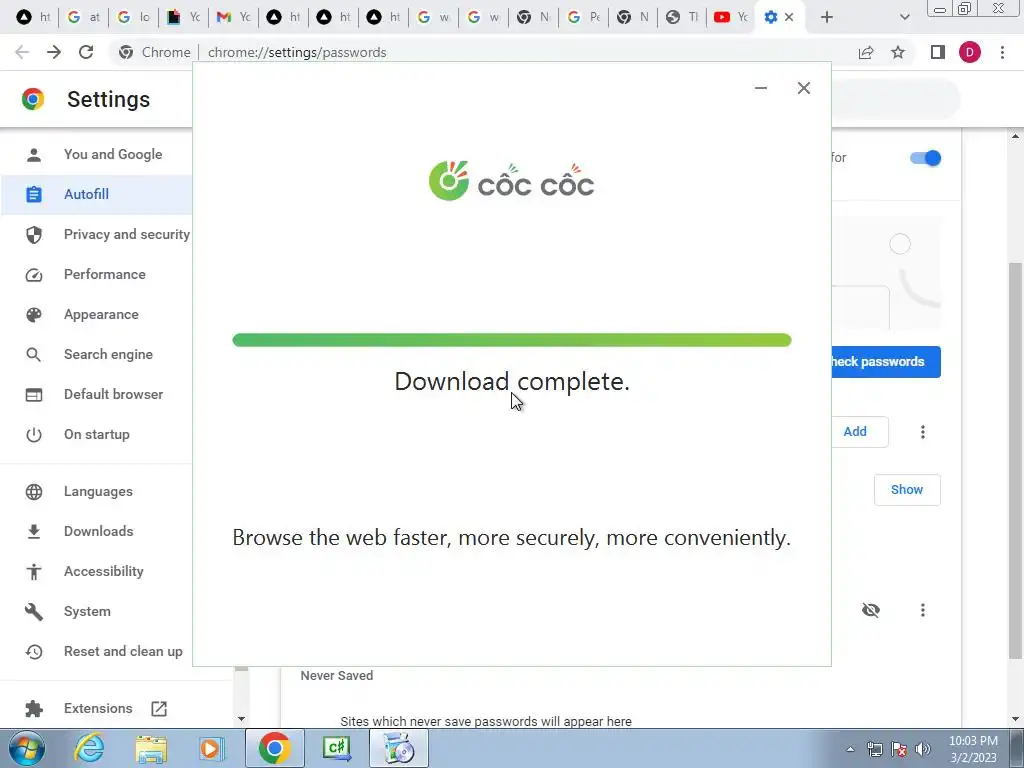Click the Accessibility person icon
The width and height of the screenshot is (1024, 768).
click(33, 571)
